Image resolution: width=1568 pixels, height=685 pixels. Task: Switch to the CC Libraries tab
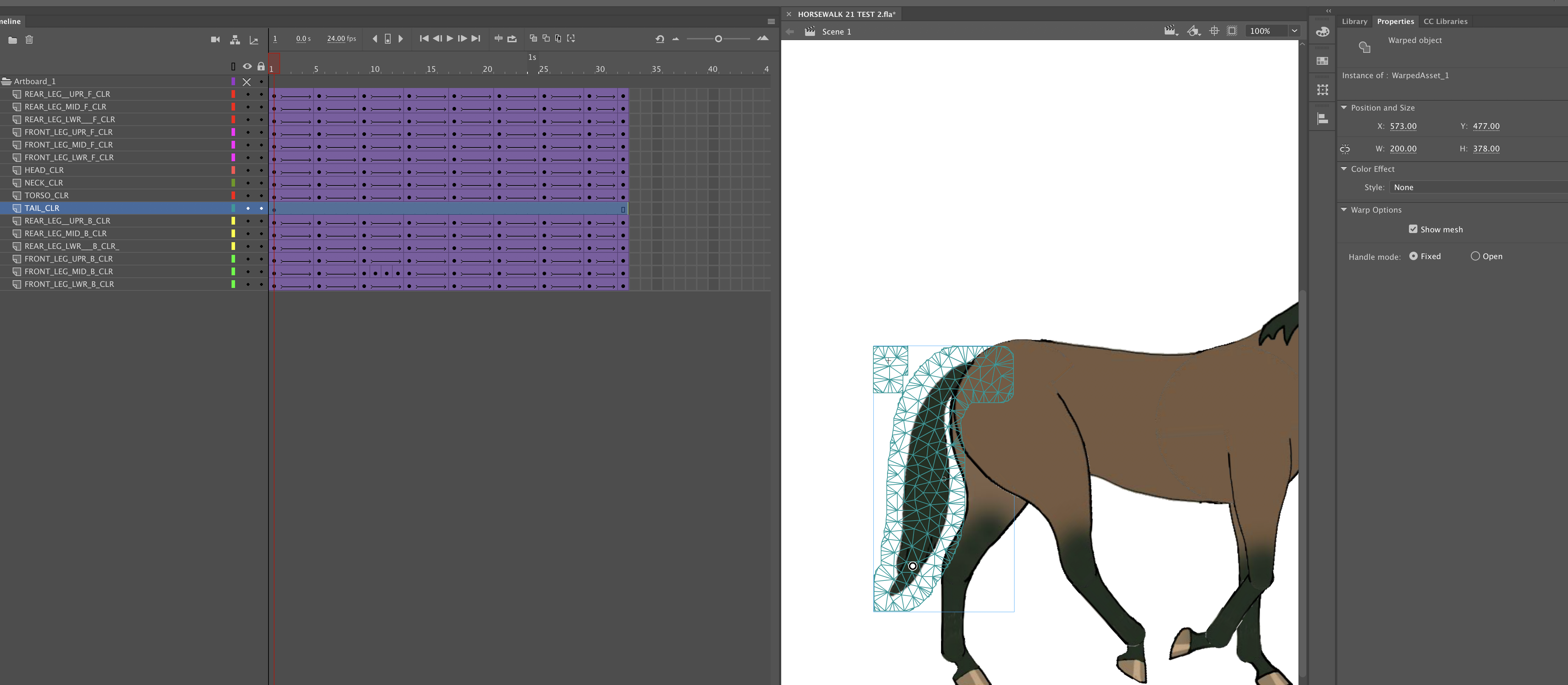[x=1446, y=21]
